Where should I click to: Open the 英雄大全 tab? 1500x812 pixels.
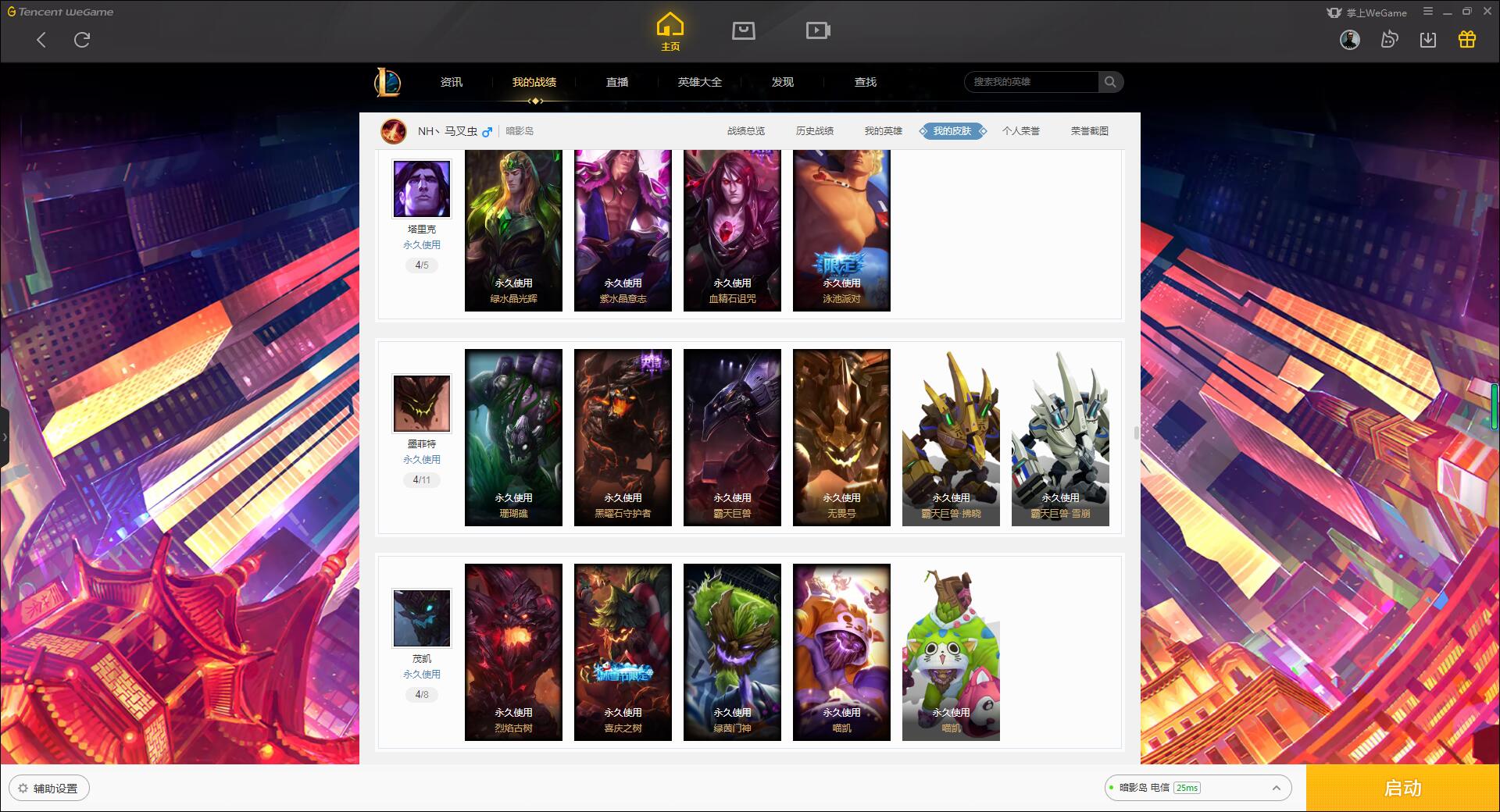point(700,82)
